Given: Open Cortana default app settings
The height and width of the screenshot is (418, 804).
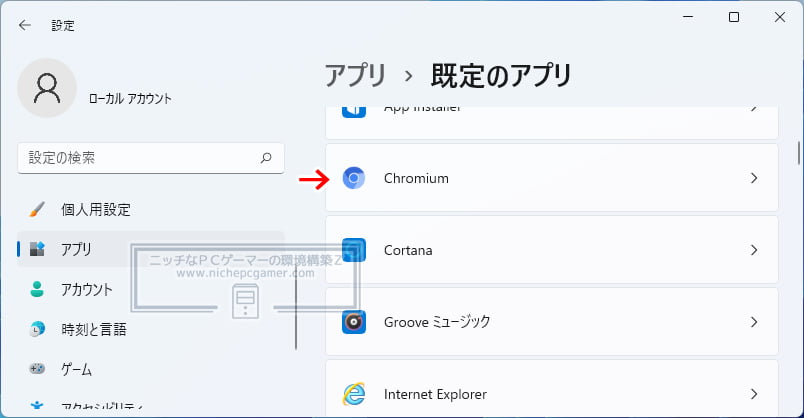Looking at the screenshot, I should 552,250.
